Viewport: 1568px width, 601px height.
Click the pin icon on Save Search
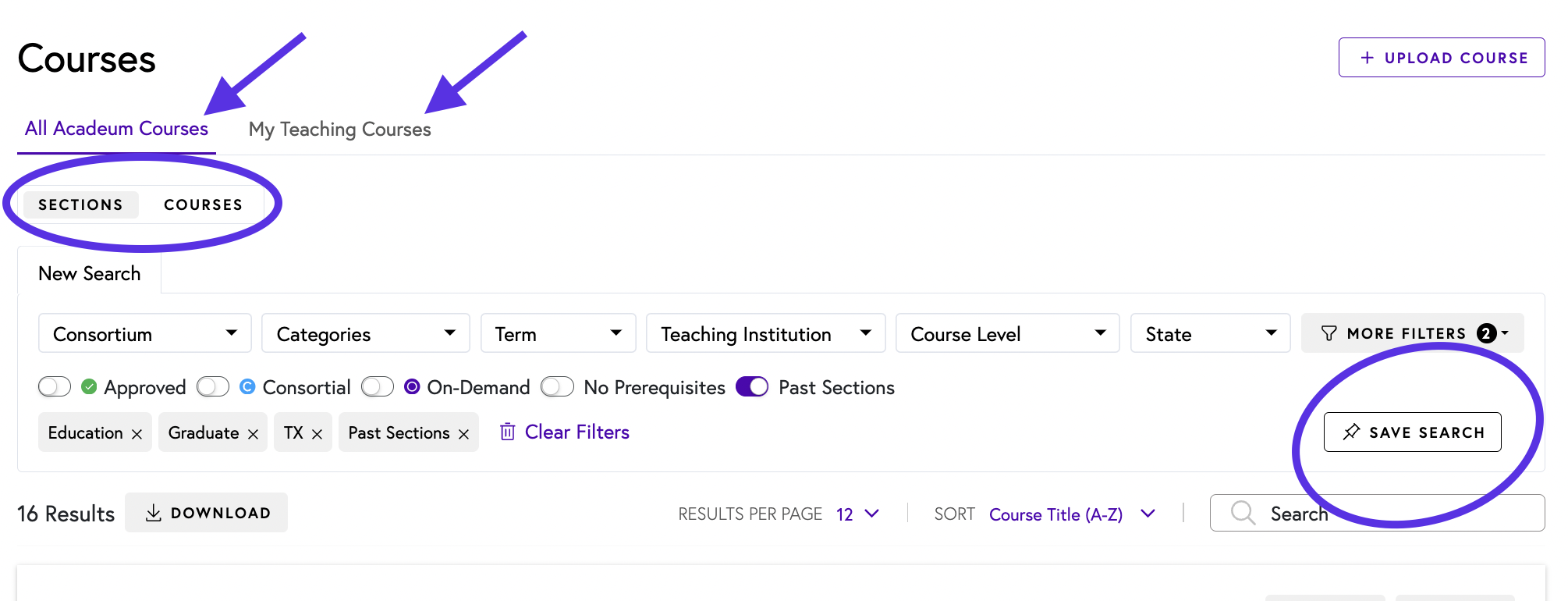tap(1351, 432)
